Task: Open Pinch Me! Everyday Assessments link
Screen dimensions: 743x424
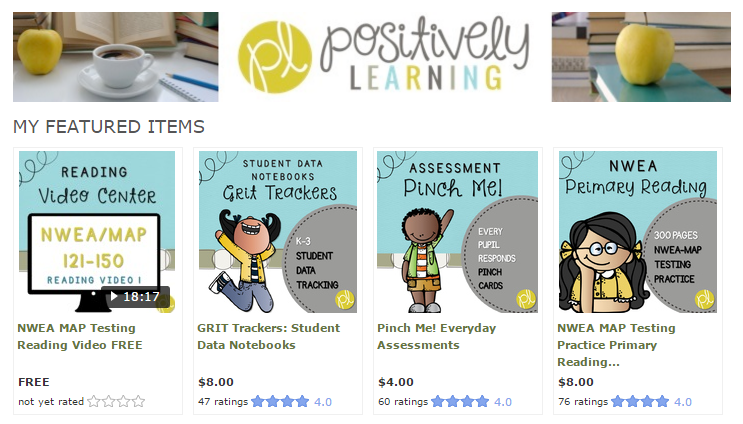Action: 436,336
